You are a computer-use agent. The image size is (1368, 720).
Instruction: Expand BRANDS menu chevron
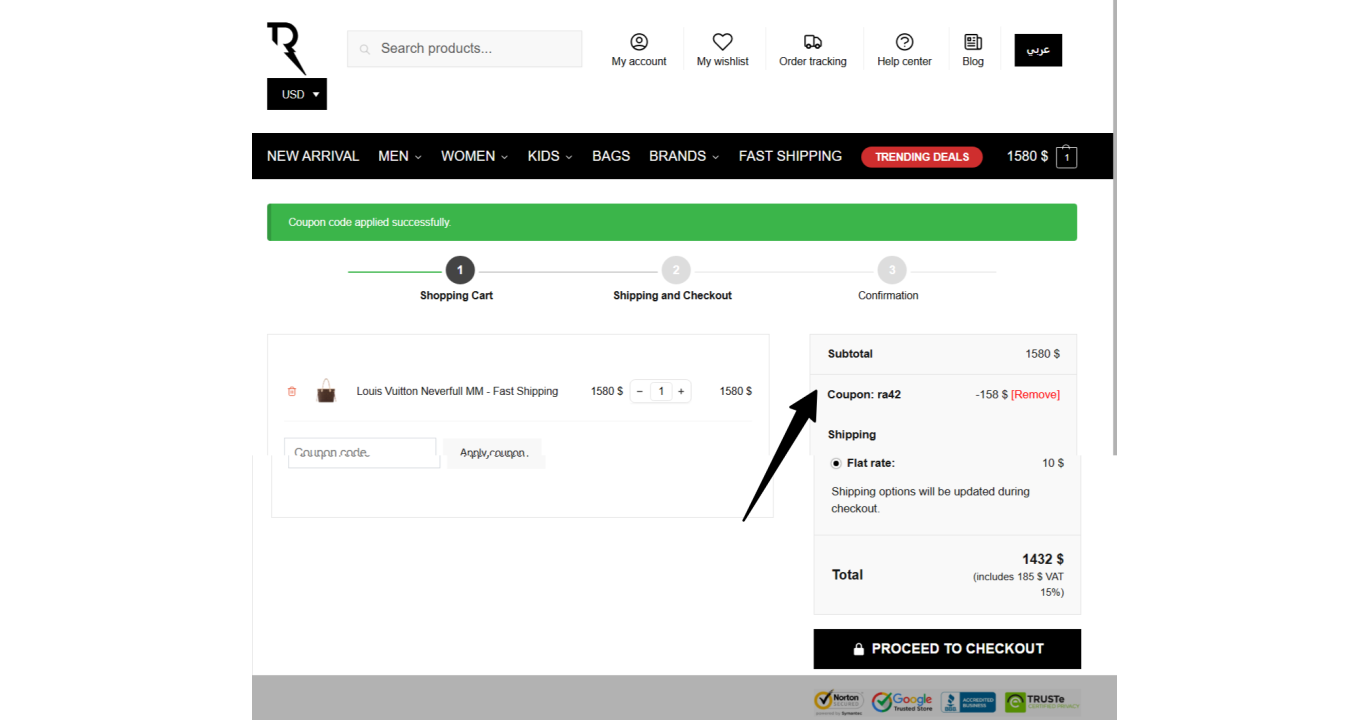715,157
